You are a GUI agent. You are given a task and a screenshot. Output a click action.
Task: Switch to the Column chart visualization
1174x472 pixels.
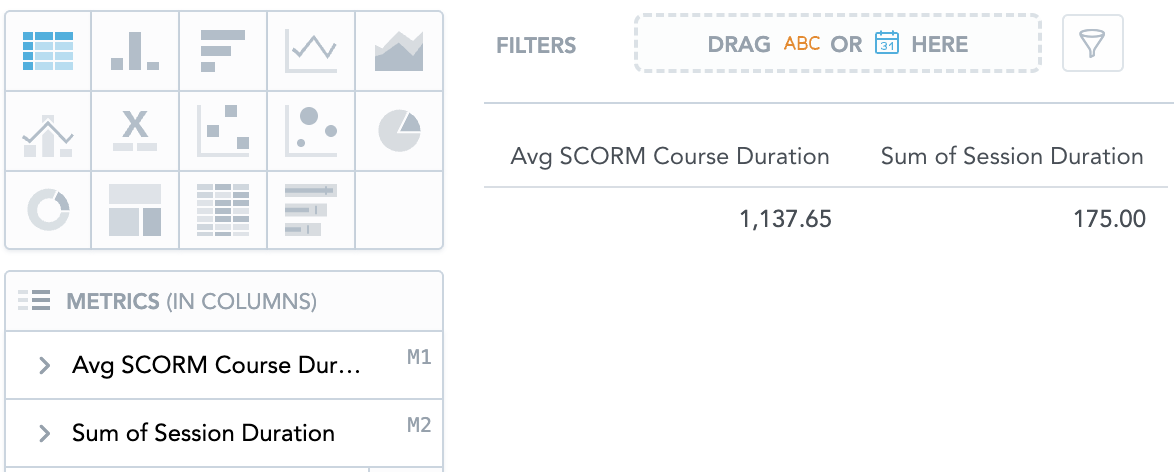pos(135,50)
